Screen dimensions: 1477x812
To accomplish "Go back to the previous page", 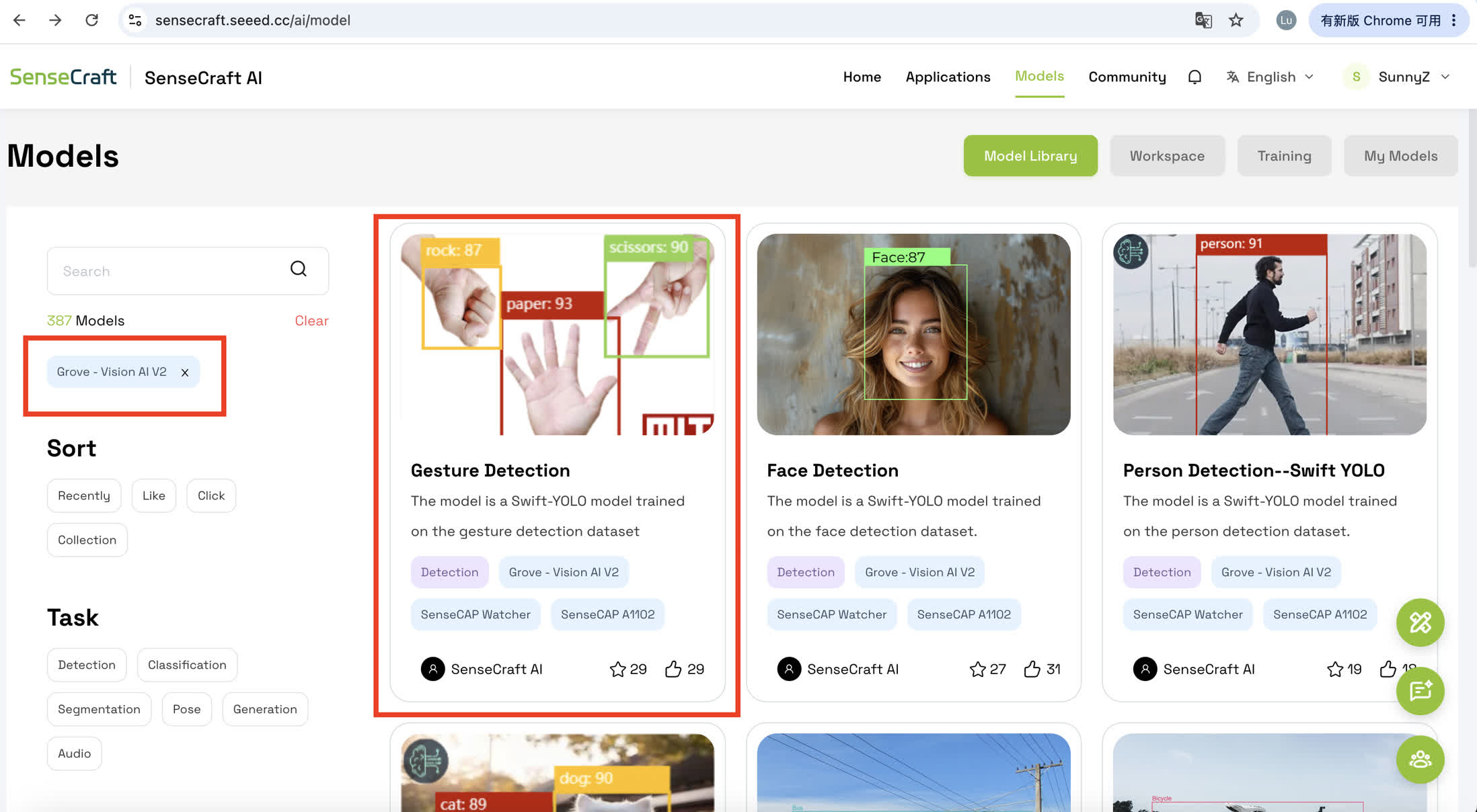I will pyautogui.click(x=20, y=20).
